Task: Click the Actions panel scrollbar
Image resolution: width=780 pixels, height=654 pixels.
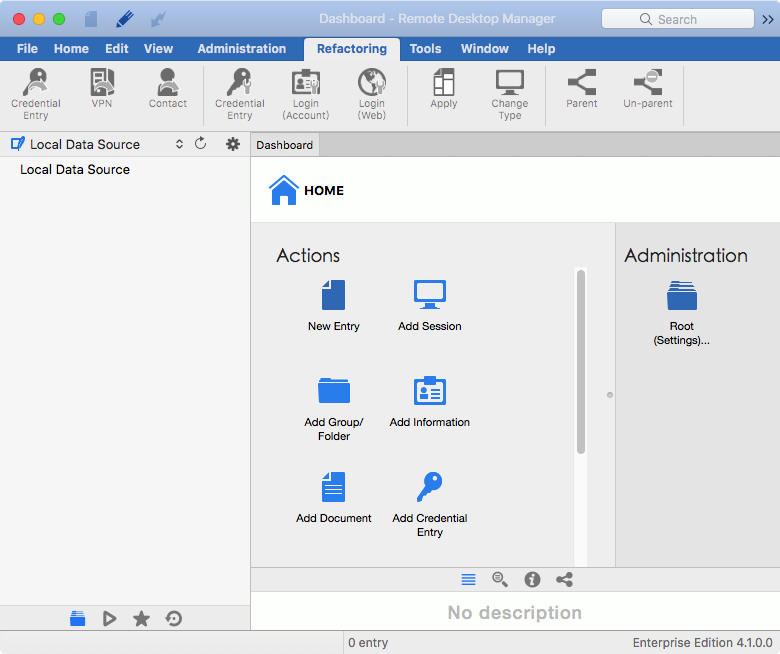Action: [x=581, y=362]
